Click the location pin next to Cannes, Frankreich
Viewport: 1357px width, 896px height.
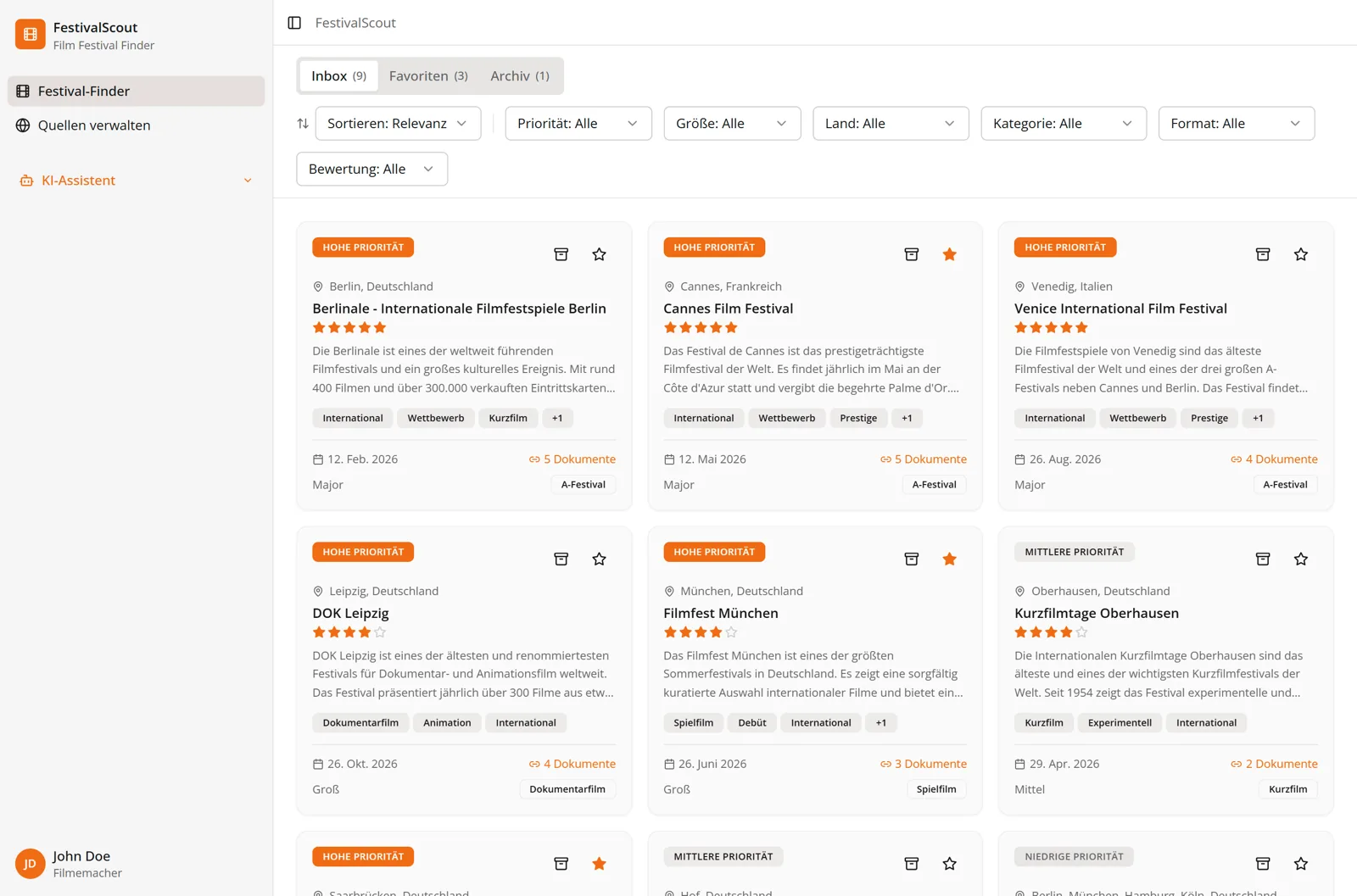coord(669,287)
